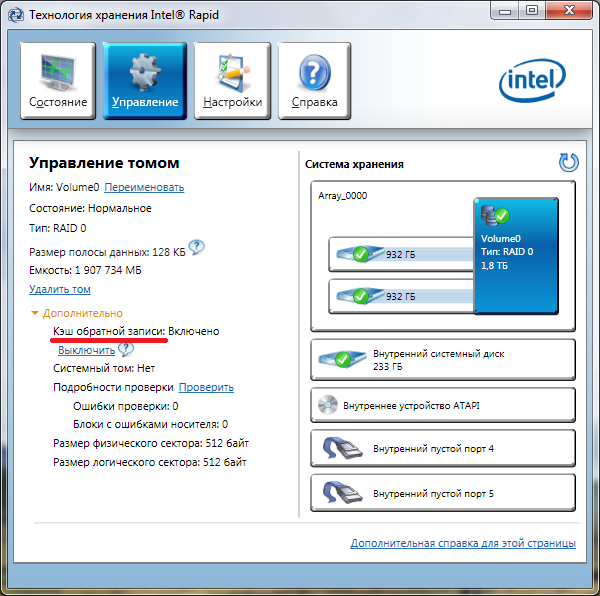This screenshot has width=600, height=596.
Task: Click help icon next to Выключить
Action: click(126, 349)
